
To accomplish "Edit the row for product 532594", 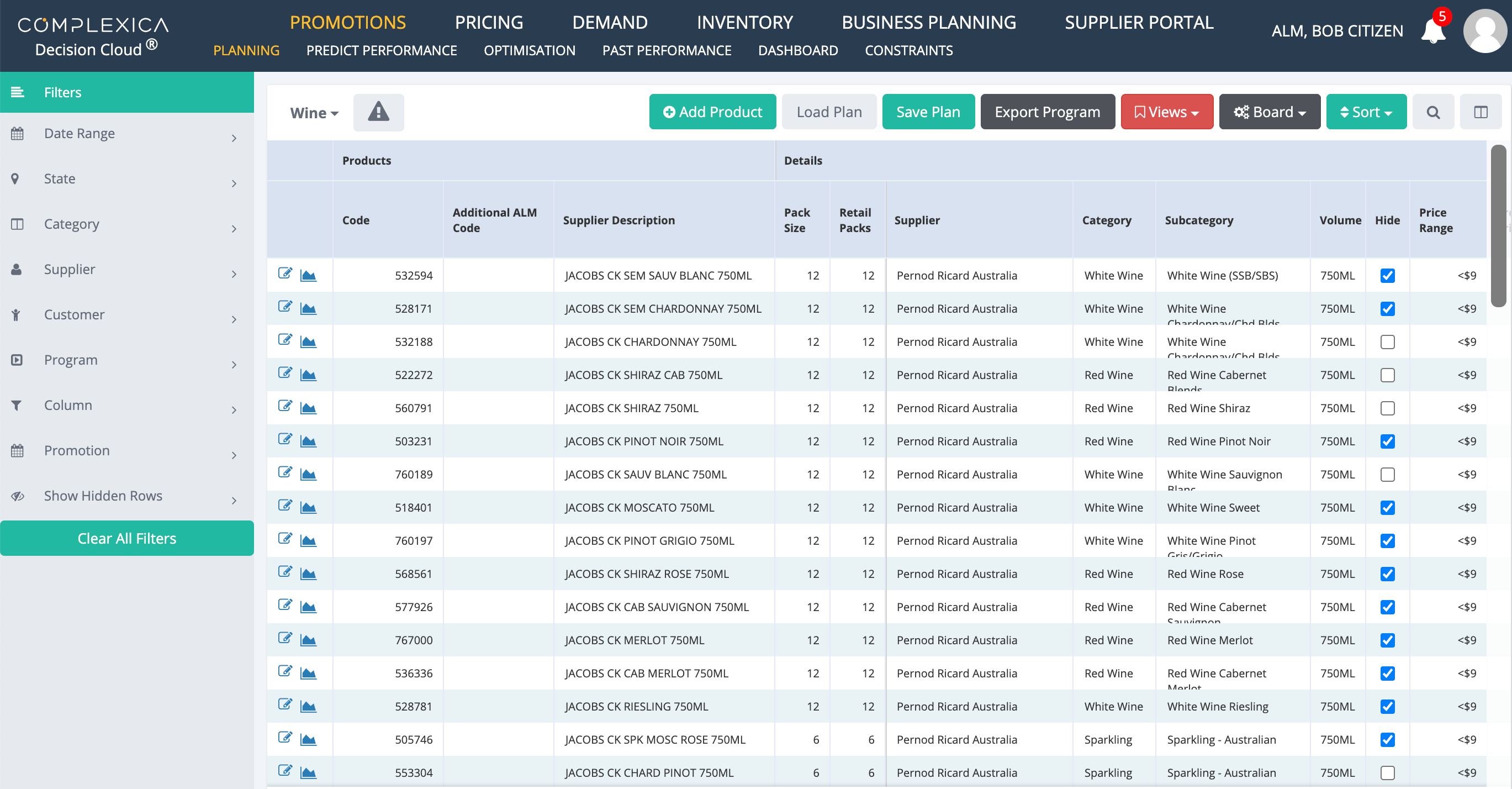I will pos(286,273).
